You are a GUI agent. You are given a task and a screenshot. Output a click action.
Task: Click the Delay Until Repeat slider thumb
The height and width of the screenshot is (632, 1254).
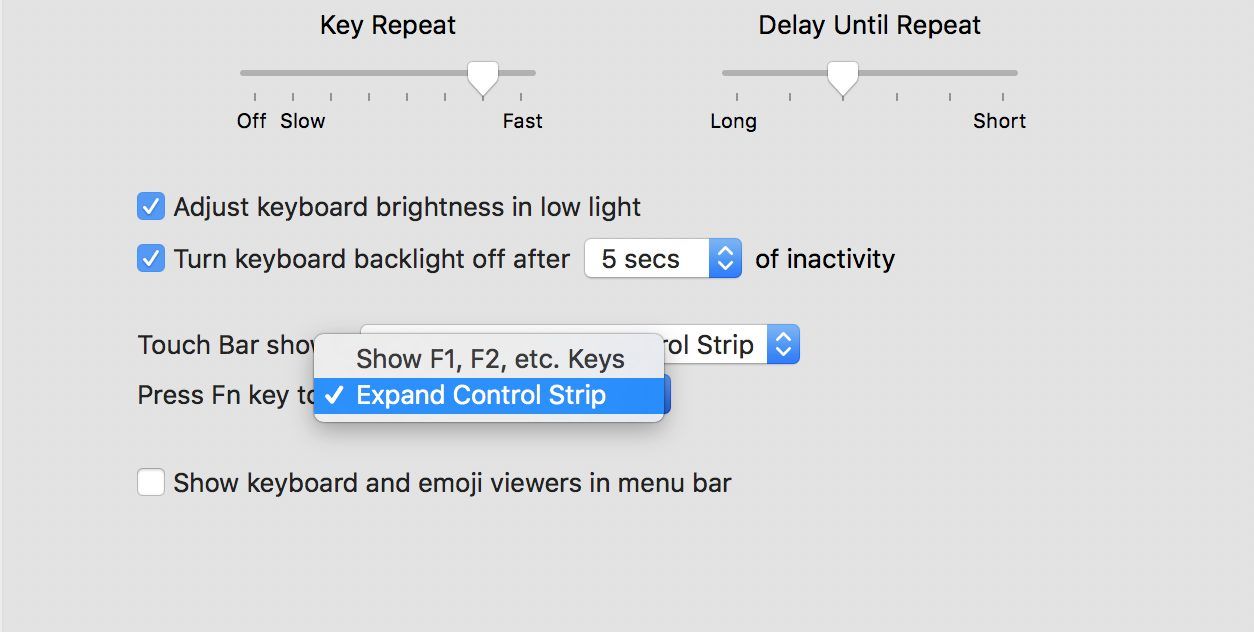click(843, 76)
